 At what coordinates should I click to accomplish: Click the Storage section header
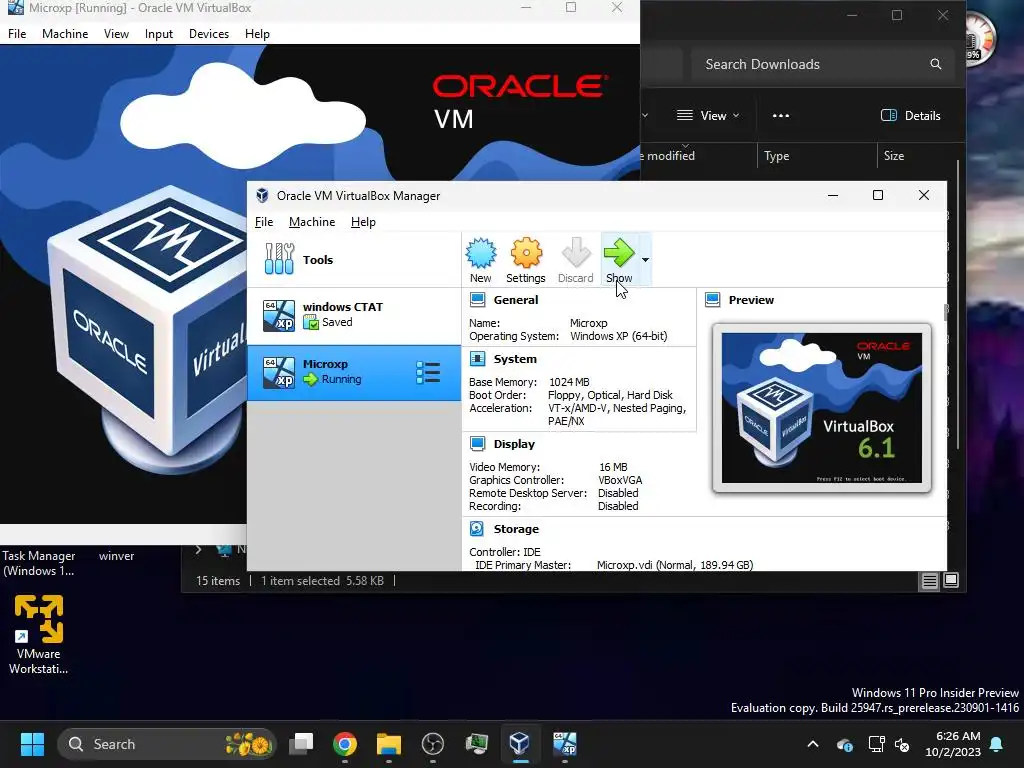516,528
